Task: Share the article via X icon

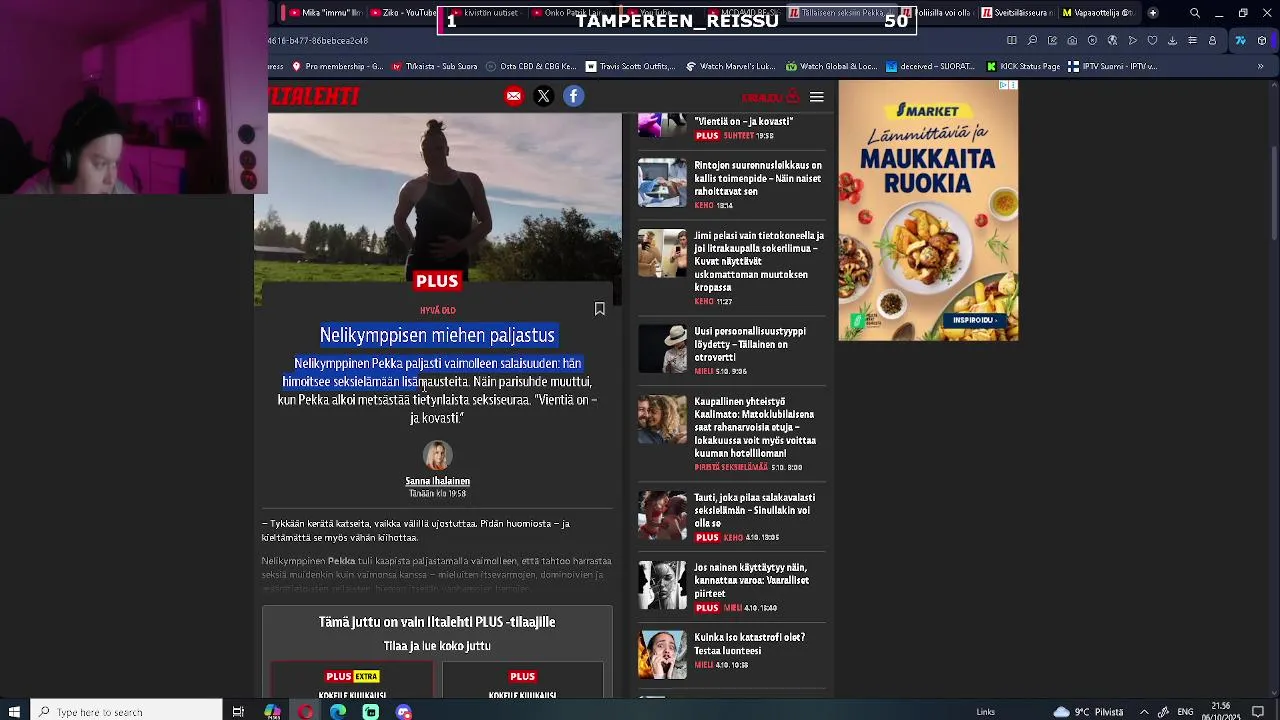Action: click(543, 96)
